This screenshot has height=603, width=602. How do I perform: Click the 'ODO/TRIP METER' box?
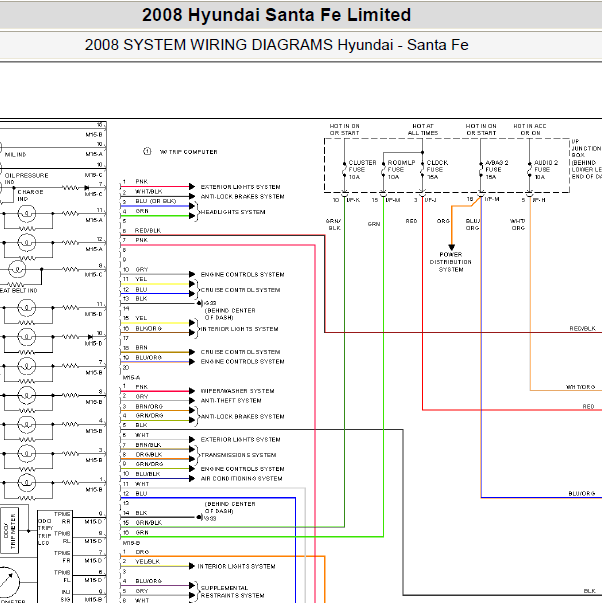(9, 530)
